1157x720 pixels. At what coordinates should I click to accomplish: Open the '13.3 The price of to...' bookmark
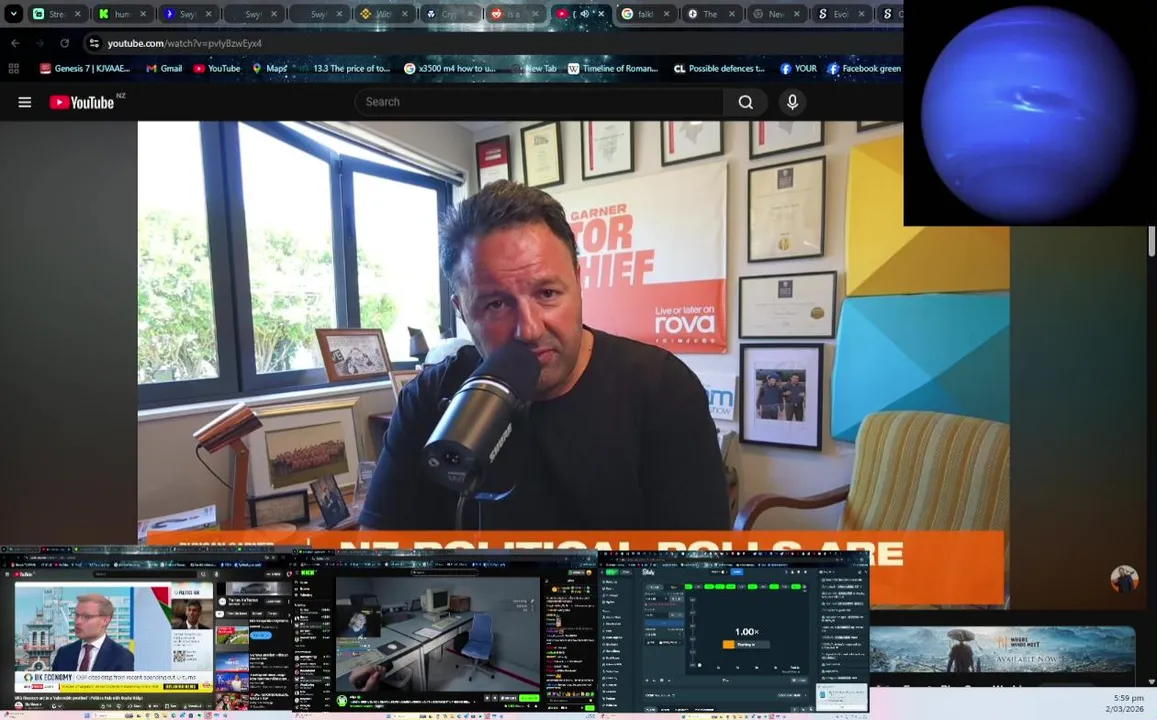(344, 69)
